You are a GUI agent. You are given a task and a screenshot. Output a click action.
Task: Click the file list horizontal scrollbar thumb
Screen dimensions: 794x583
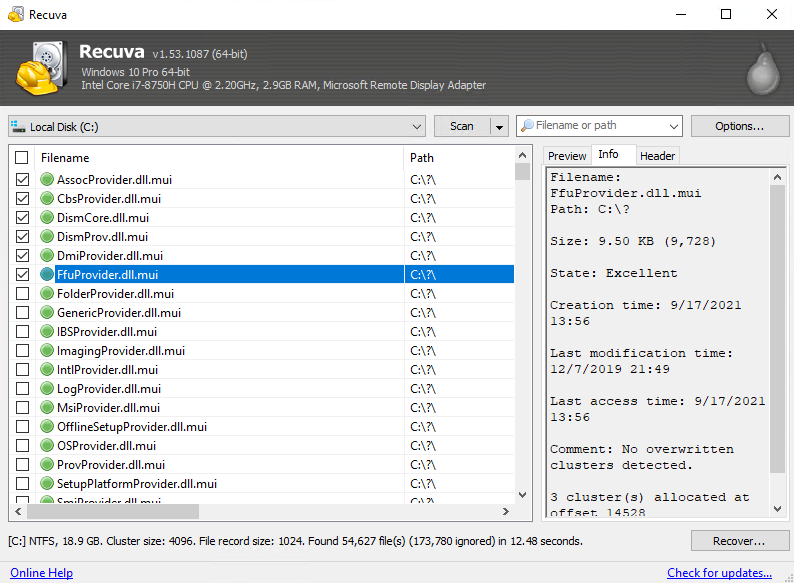pyautogui.click(x=113, y=512)
